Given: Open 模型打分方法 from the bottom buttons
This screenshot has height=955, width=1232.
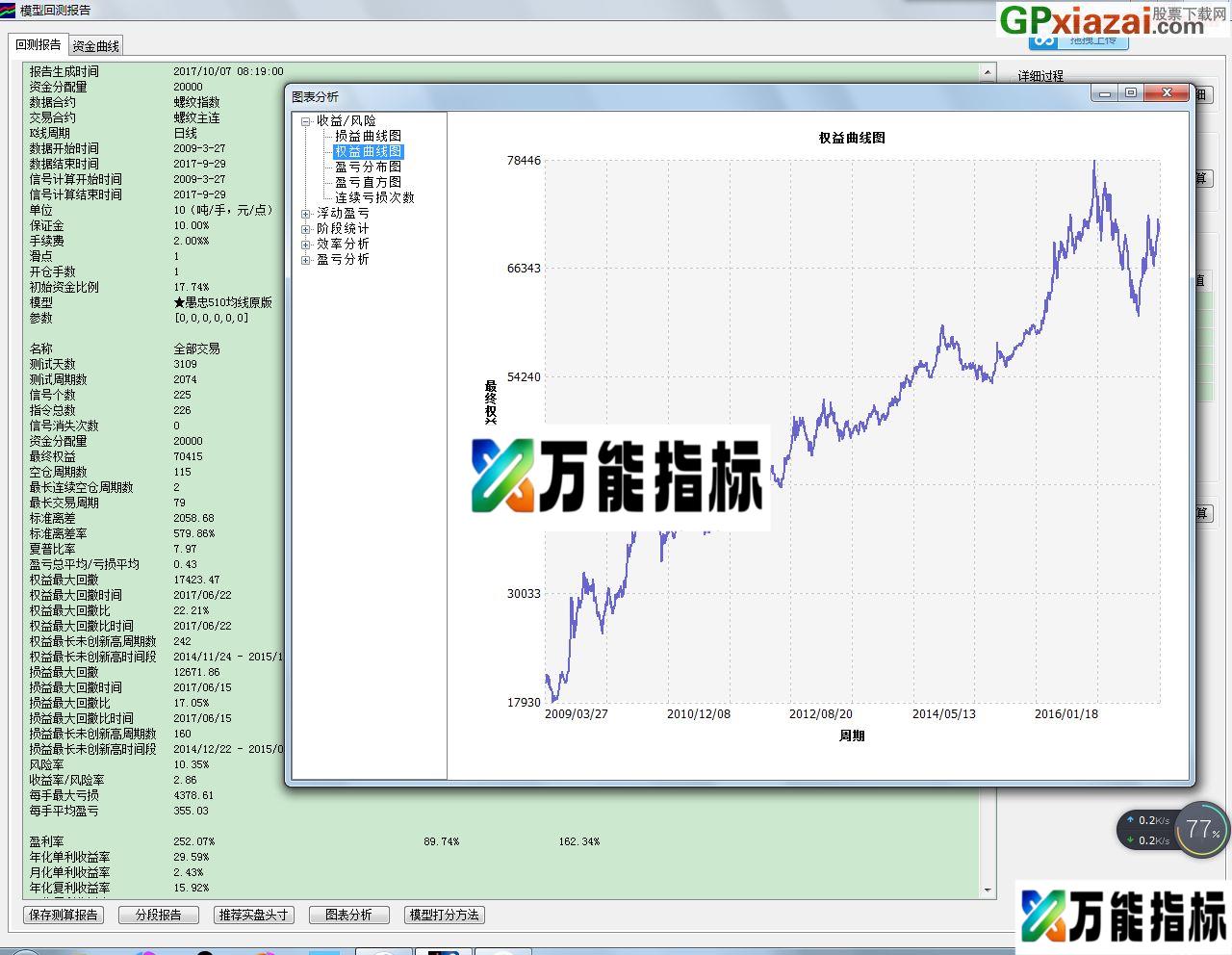Looking at the screenshot, I should click(444, 915).
